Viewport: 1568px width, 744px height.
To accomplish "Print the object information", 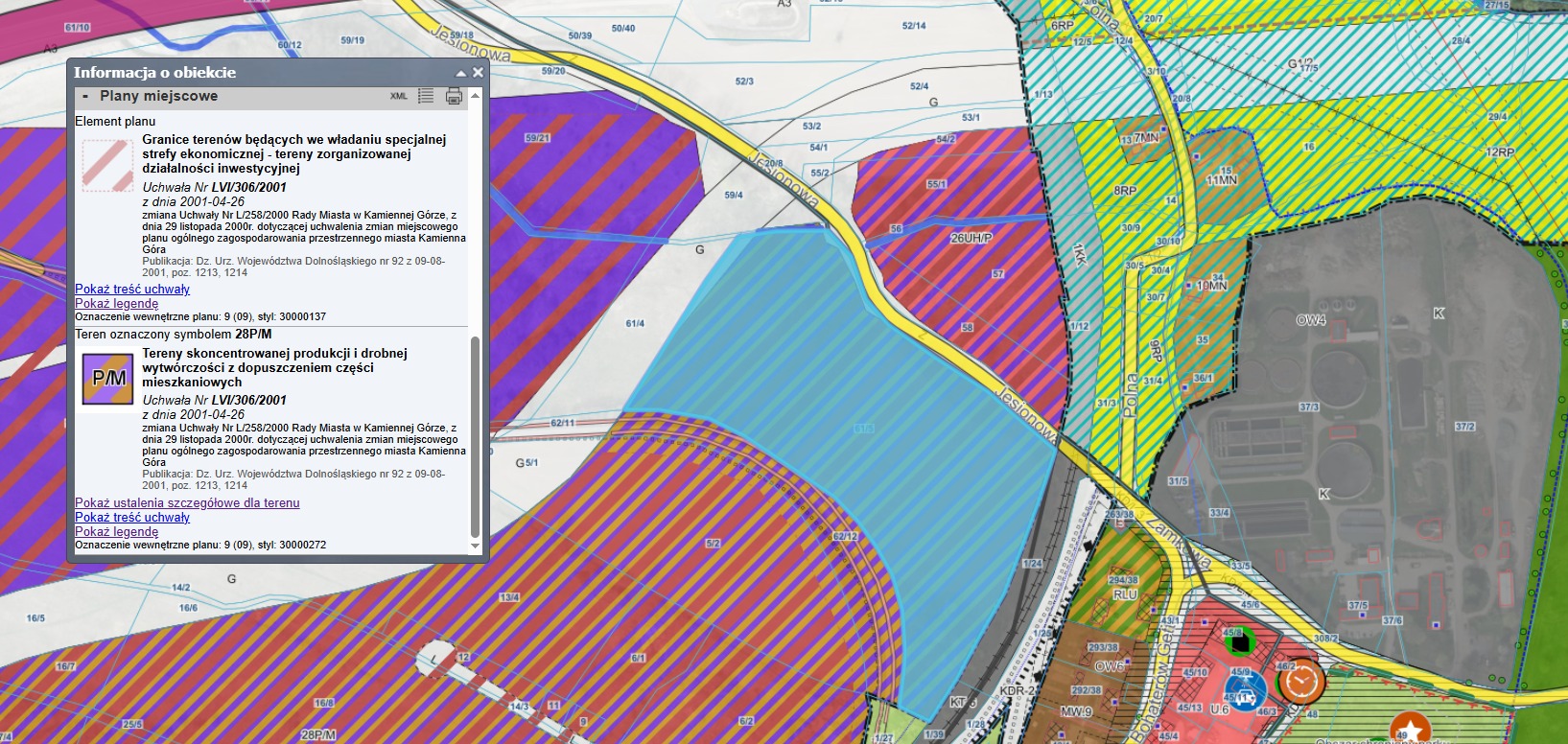I will point(454,96).
